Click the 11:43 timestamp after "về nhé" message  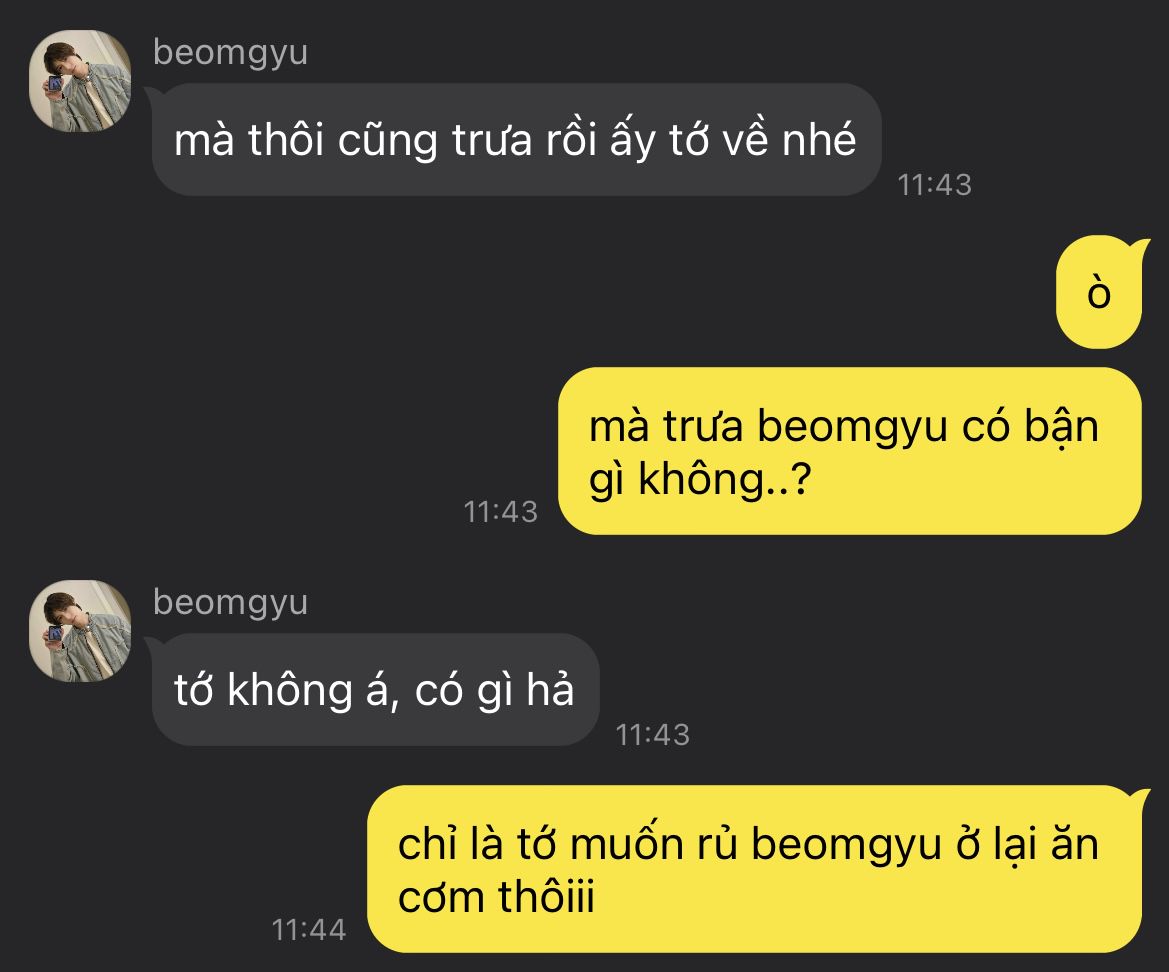[935, 185]
